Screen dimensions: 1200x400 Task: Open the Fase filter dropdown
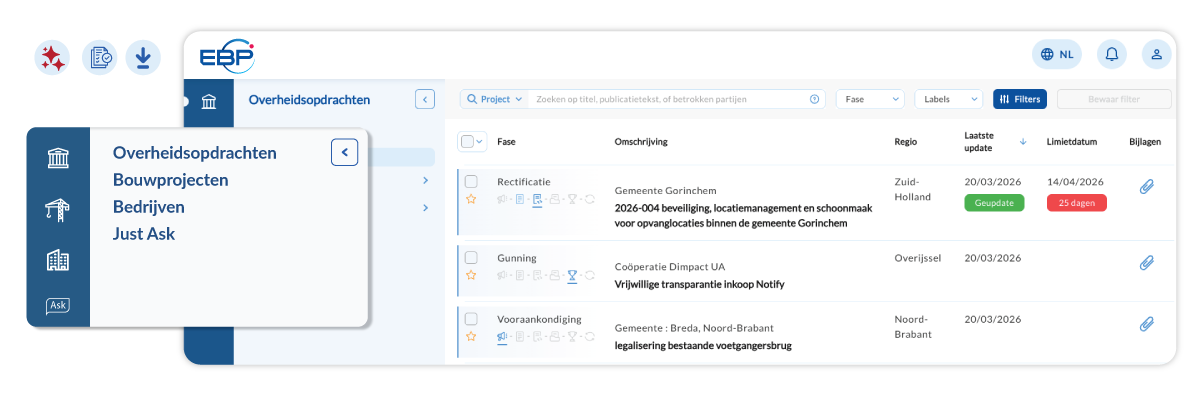869,99
